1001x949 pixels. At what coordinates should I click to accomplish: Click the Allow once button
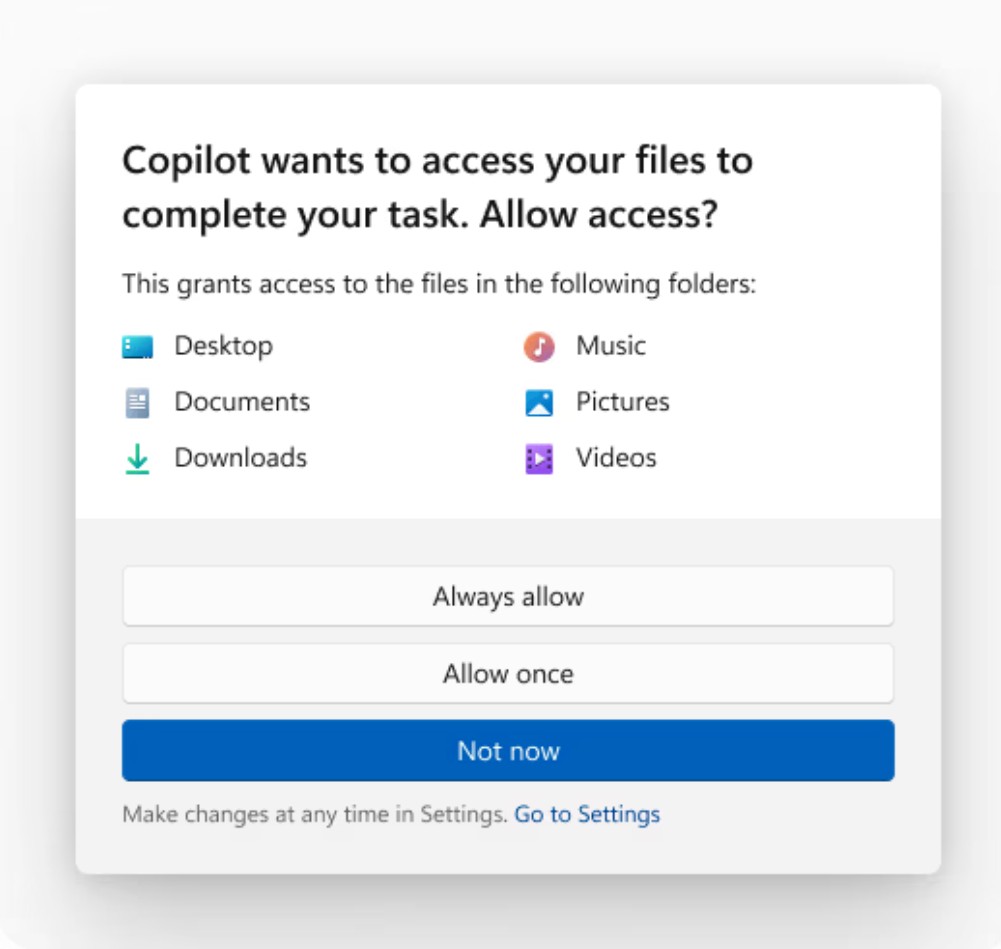508,673
